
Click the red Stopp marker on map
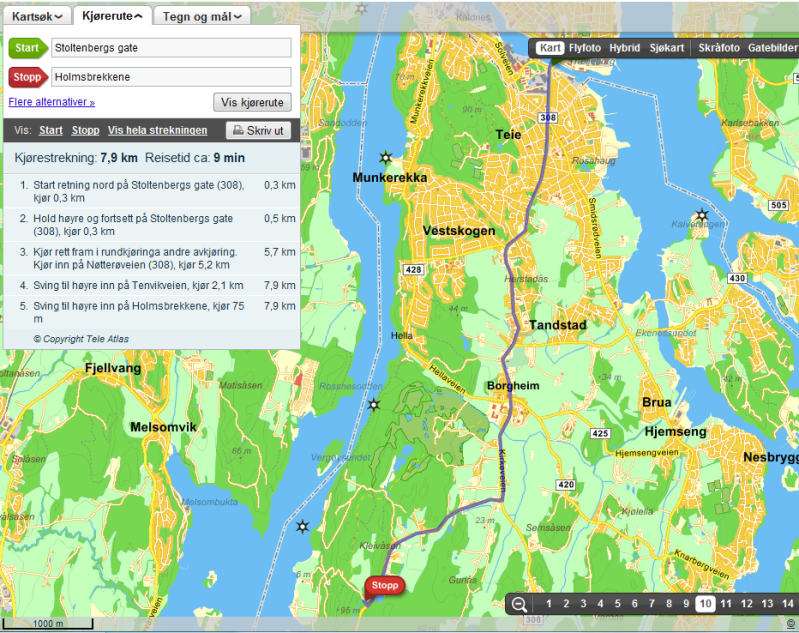(x=384, y=586)
